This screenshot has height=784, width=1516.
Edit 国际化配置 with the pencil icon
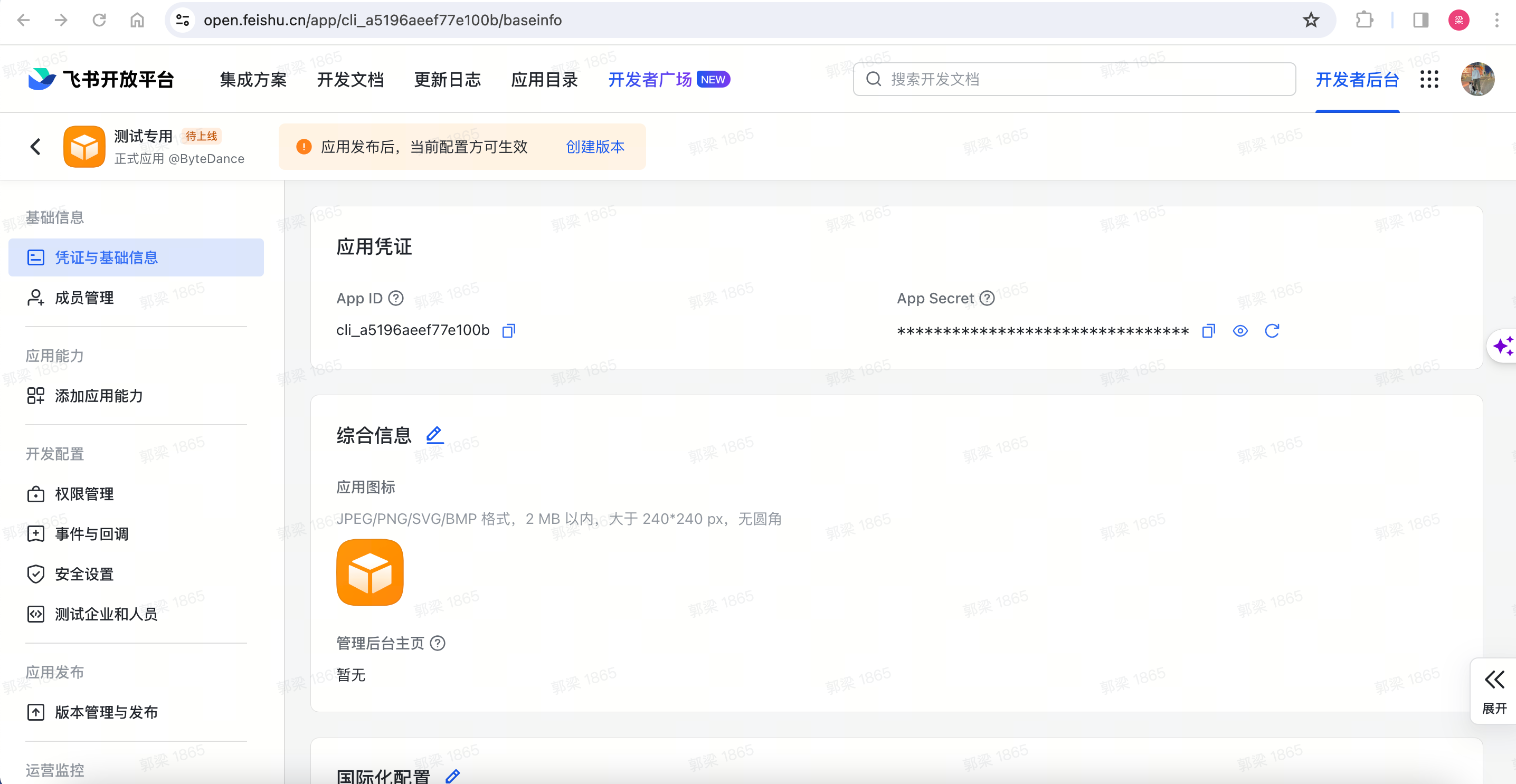click(x=452, y=777)
